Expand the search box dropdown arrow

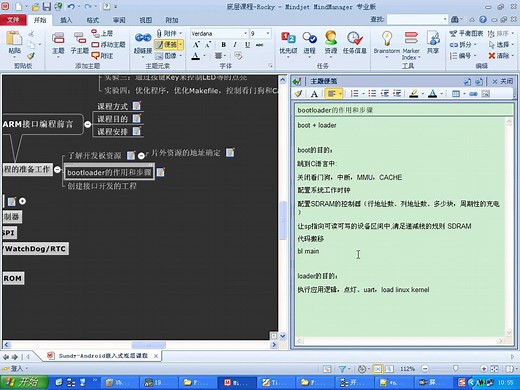pos(445,19)
